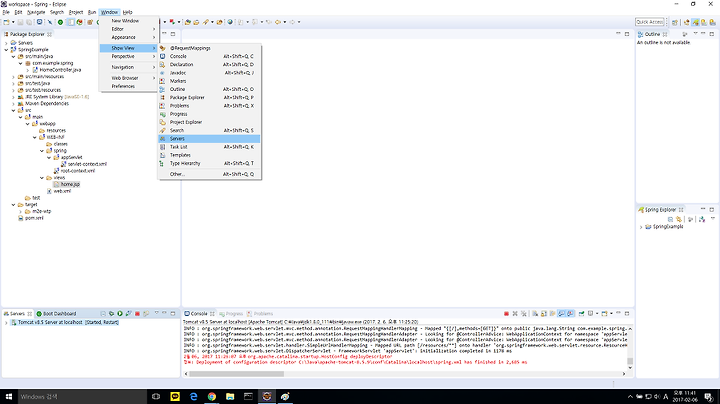Choose Other... in the Show View submenu
The width and height of the screenshot is (720, 404).
click(209, 174)
